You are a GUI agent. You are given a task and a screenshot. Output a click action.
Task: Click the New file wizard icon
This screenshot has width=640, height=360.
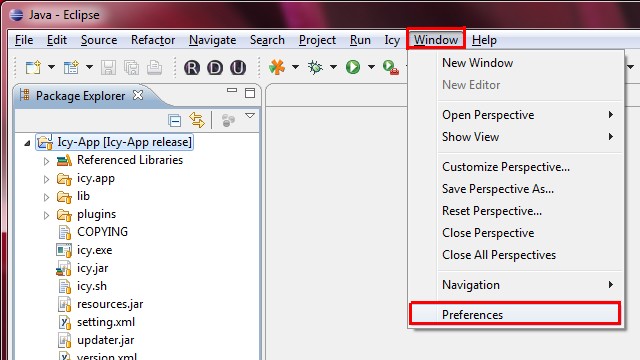[33, 67]
